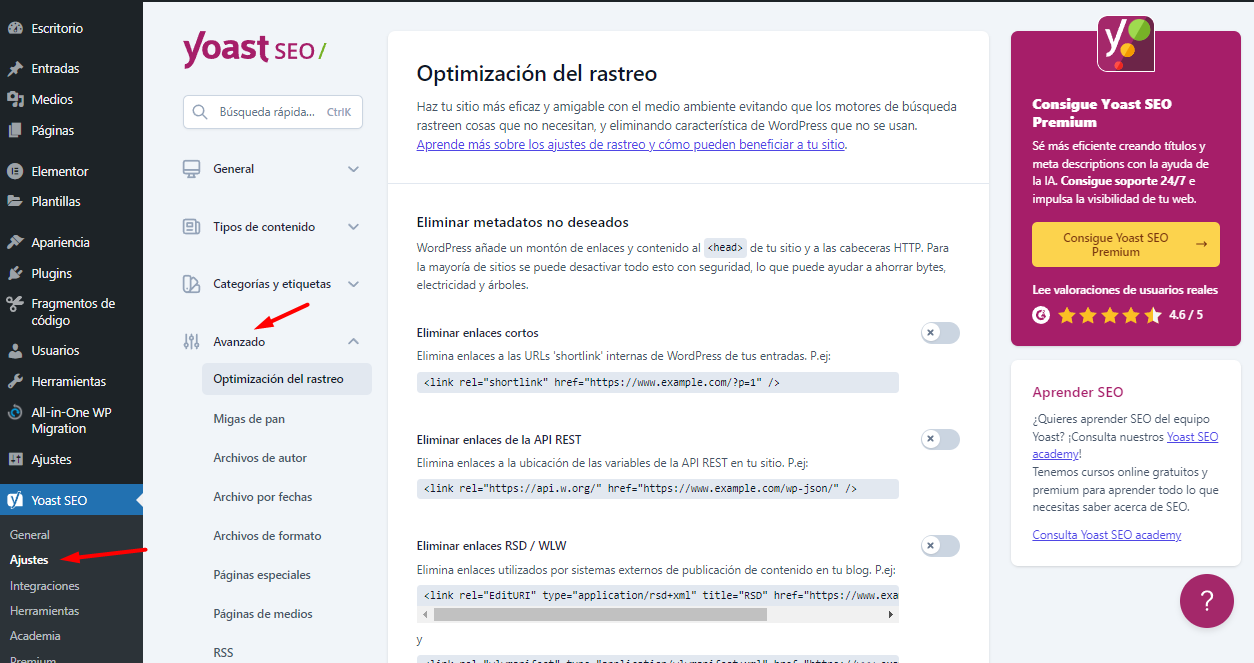
Task: Open Yoast SEO Ajustes submenu
Action: (29, 560)
